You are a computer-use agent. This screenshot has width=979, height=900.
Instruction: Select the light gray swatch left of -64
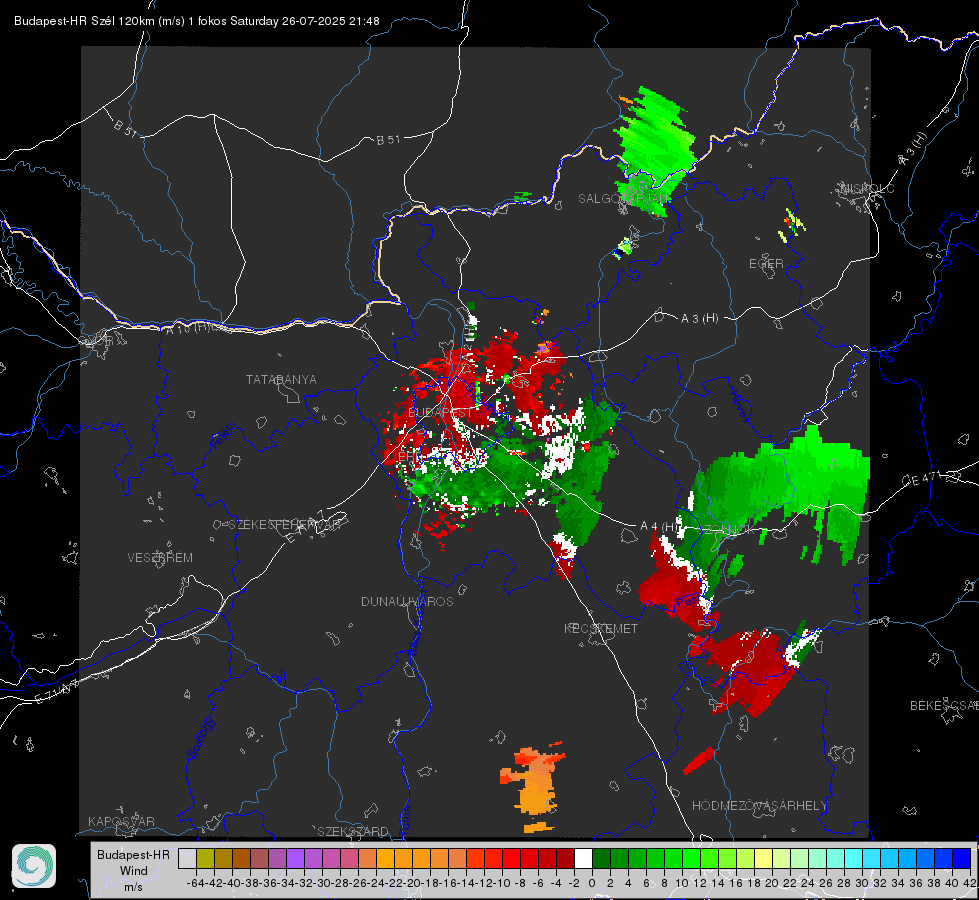187,858
